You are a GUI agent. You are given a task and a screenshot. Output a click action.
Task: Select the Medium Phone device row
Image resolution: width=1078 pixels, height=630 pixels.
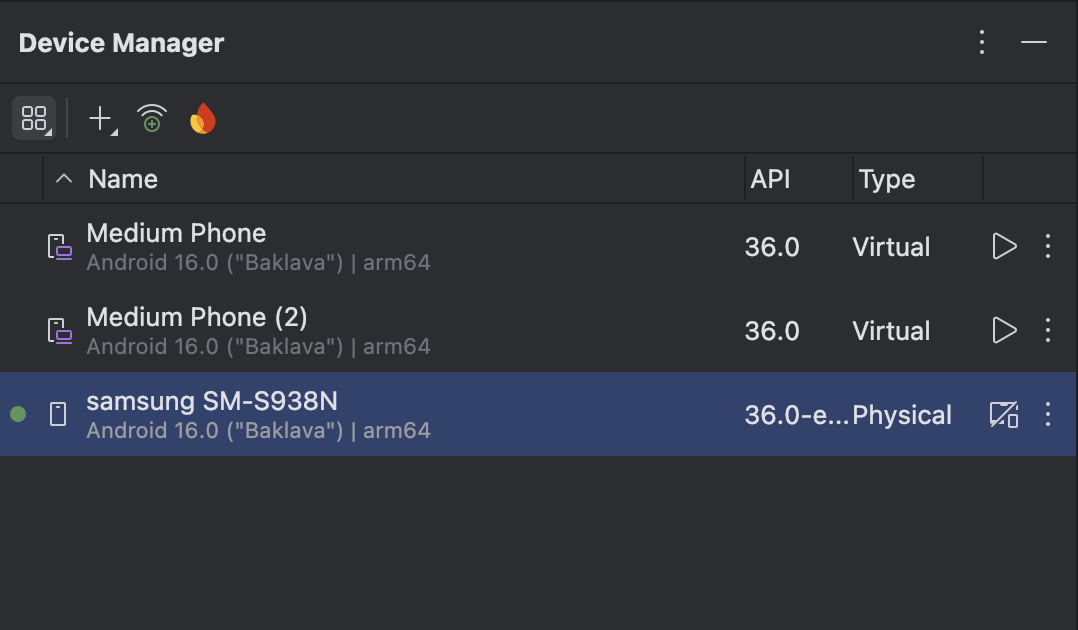pyautogui.click(x=400, y=247)
